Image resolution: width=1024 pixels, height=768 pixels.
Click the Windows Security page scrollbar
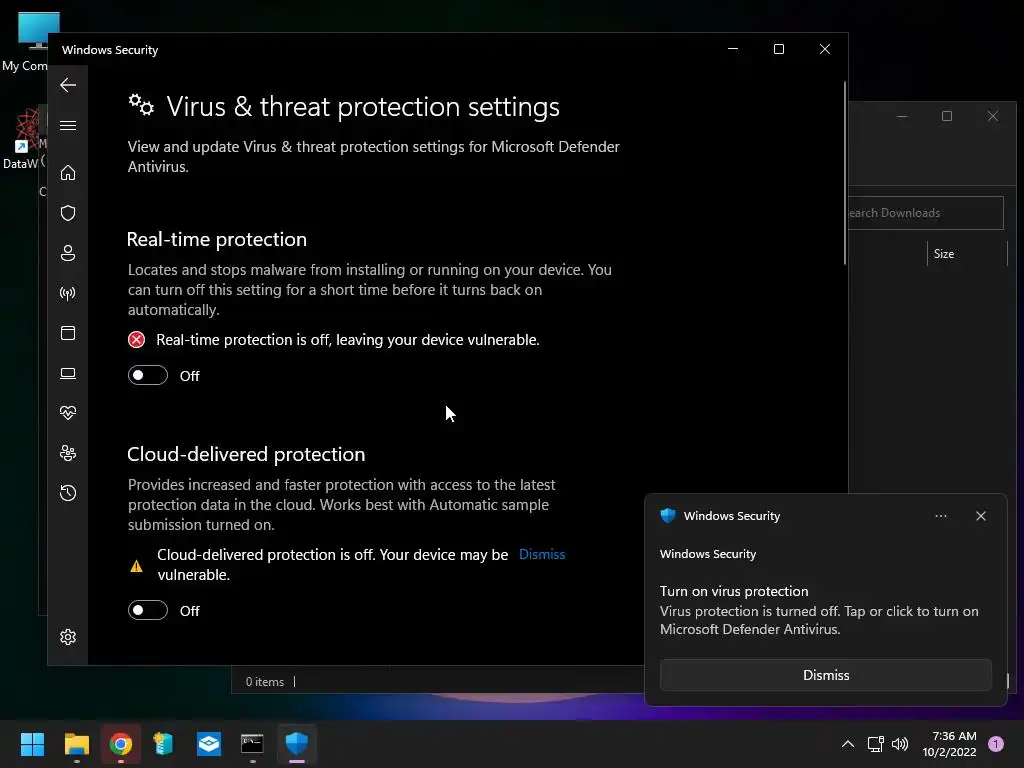[x=844, y=173]
